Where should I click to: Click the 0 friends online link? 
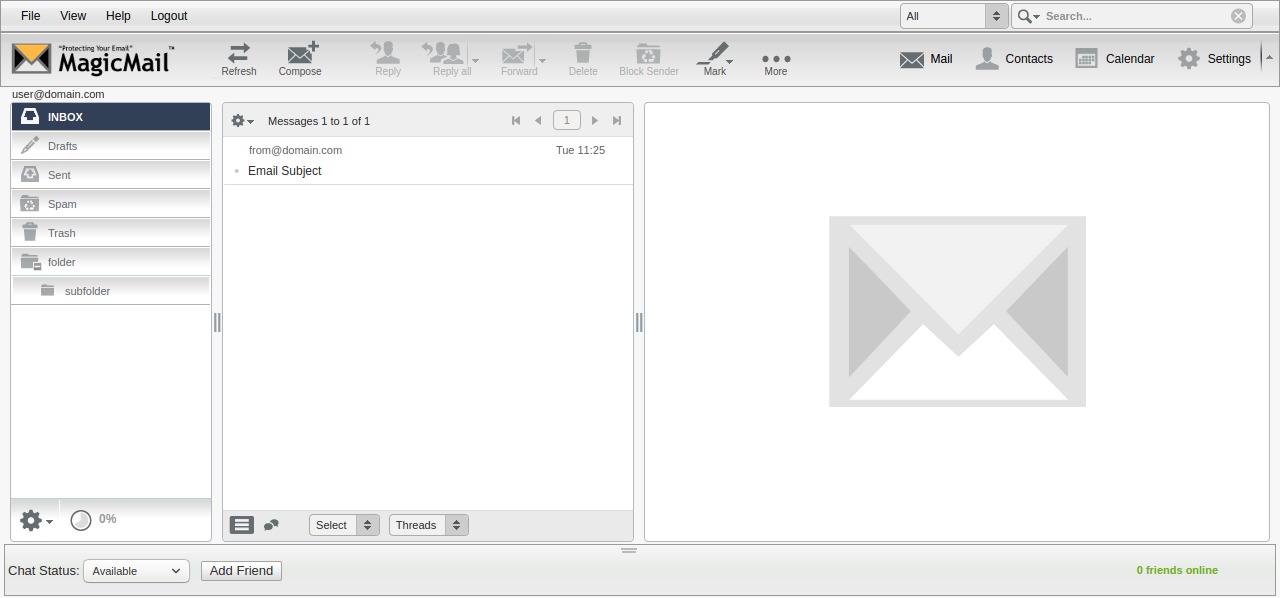click(1176, 570)
